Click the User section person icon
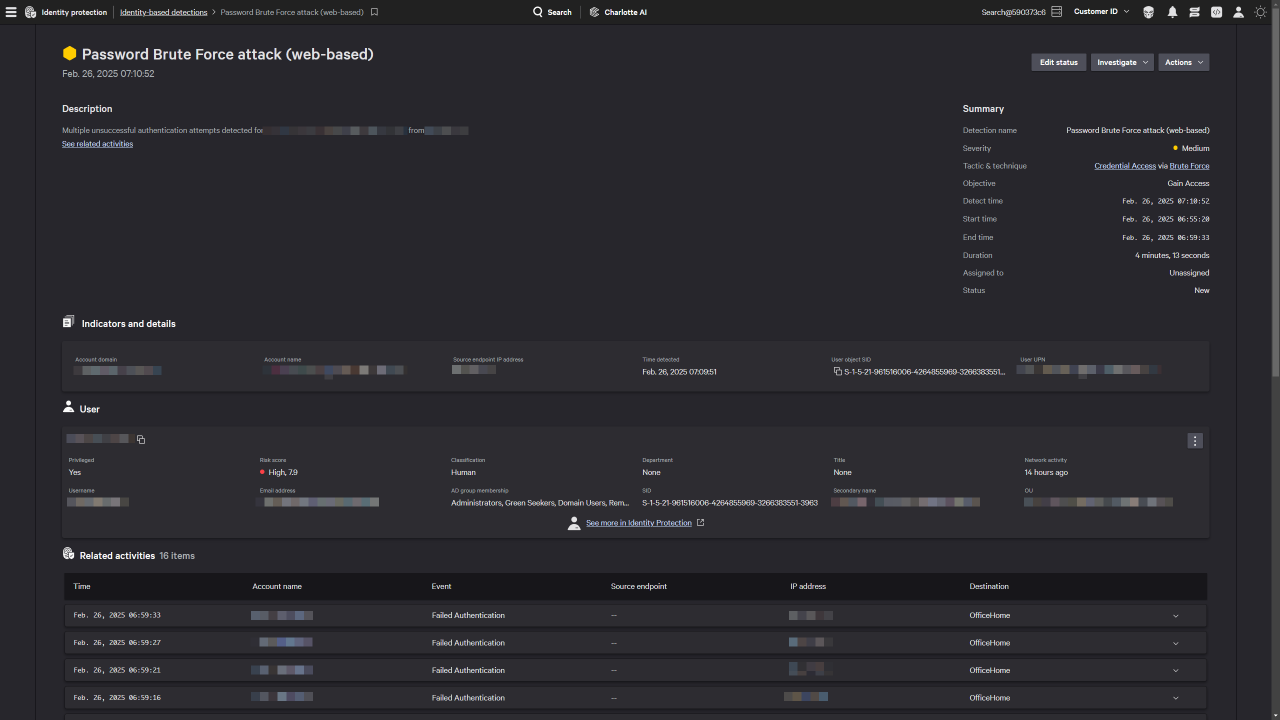The image size is (1280, 720). click(x=68, y=407)
